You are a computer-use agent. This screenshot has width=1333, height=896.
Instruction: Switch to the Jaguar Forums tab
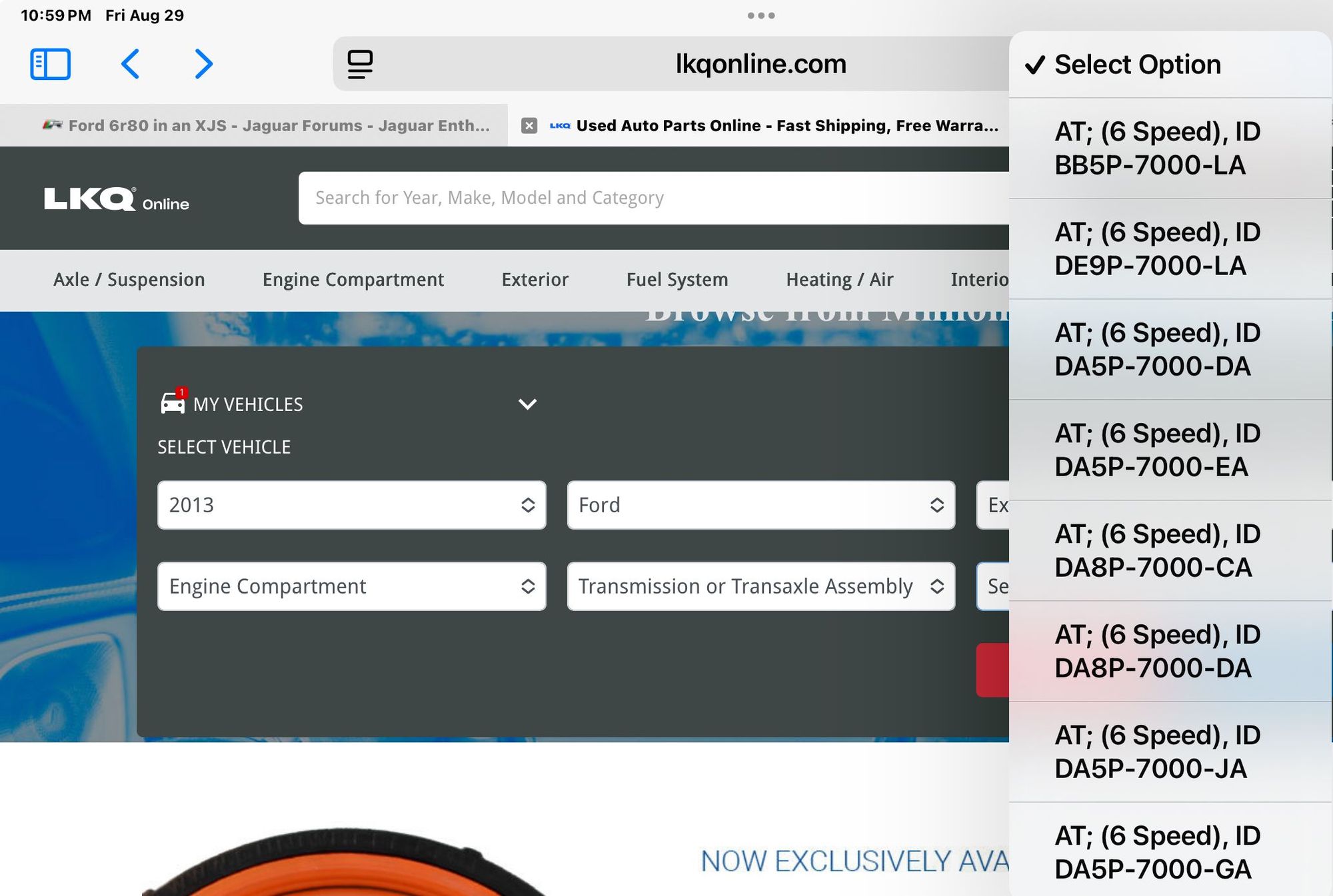pos(267,125)
